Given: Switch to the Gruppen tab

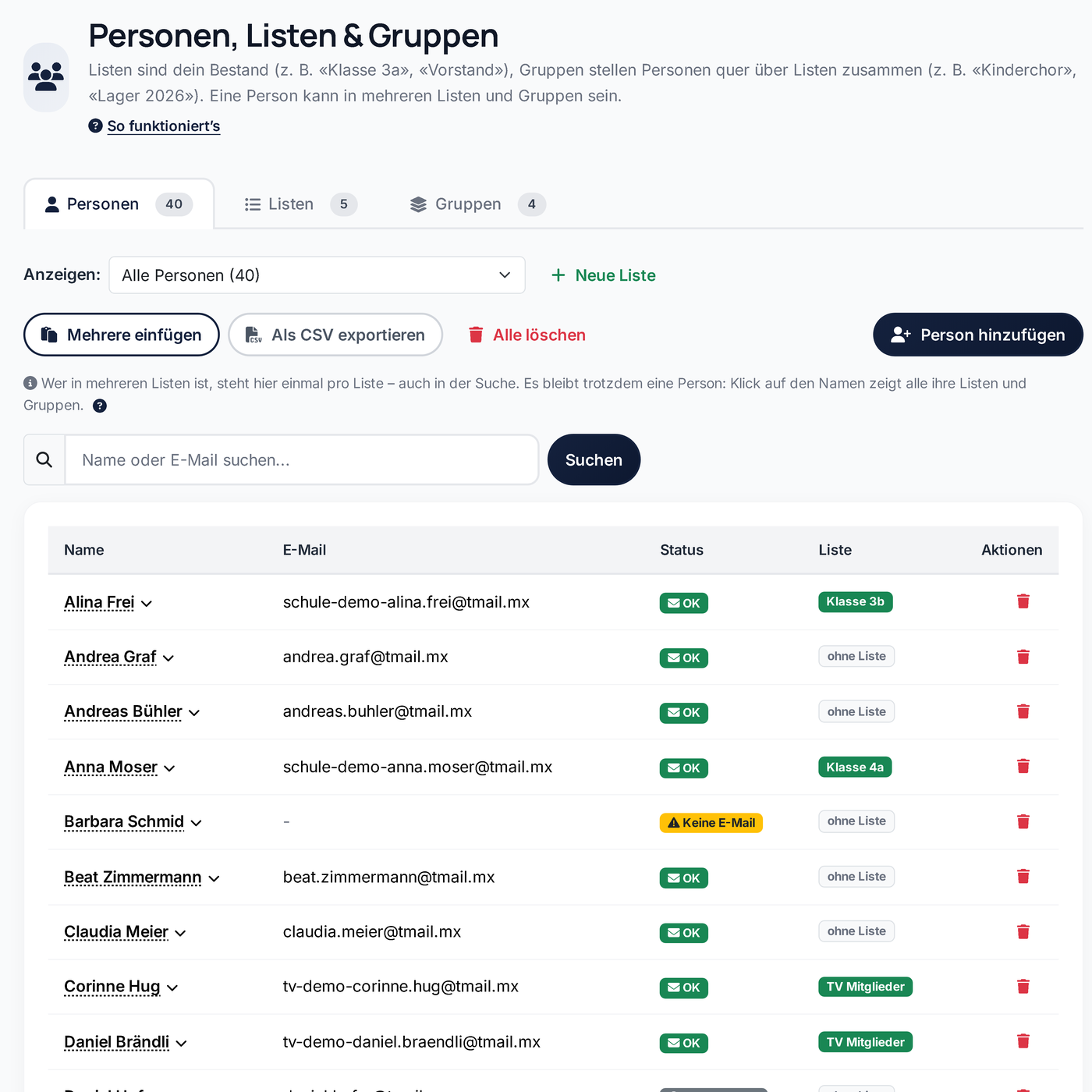Looking at the screenshot, I should point(477,204).
